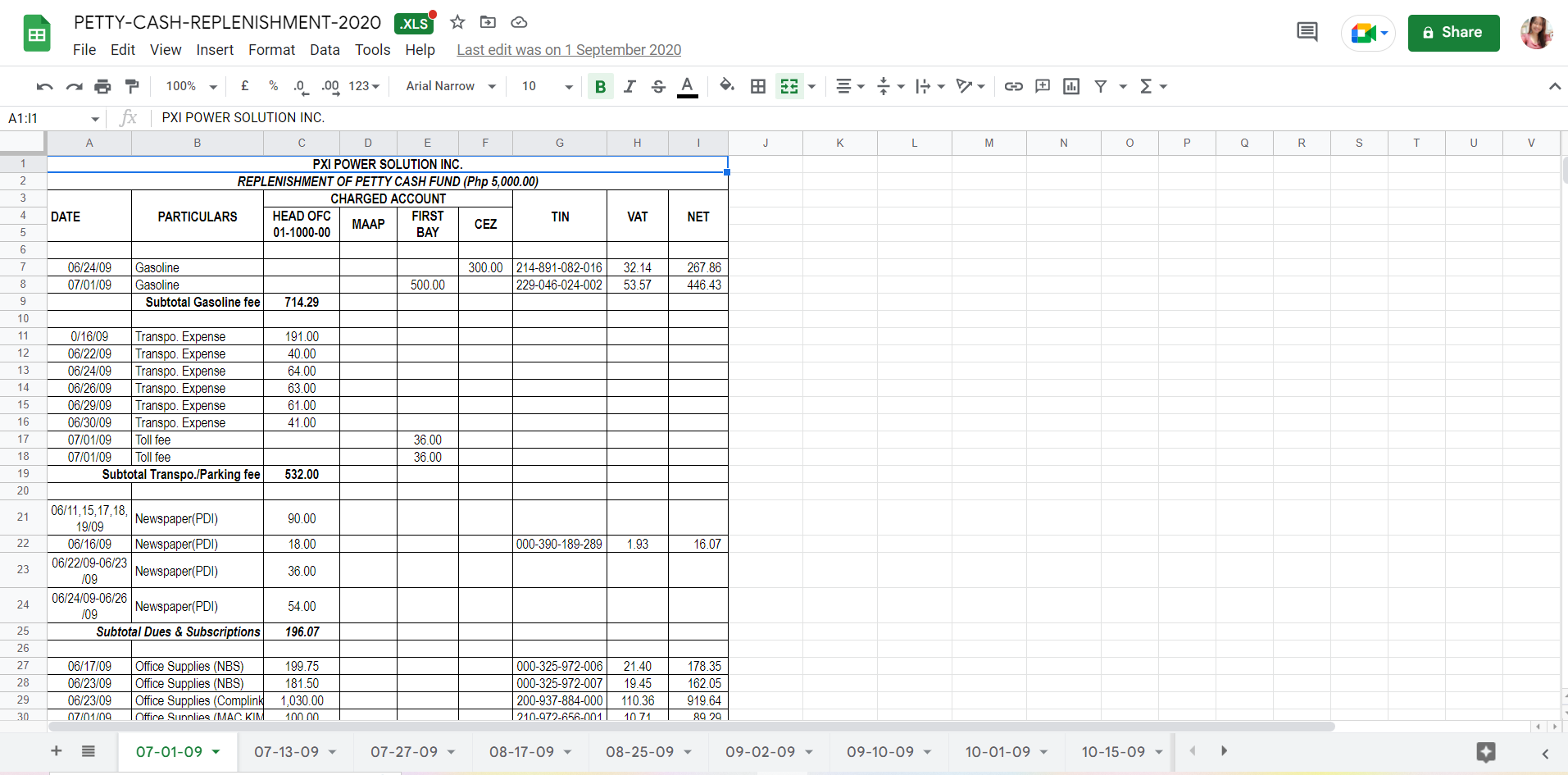Toggle Bold formatting

(600, 86)
